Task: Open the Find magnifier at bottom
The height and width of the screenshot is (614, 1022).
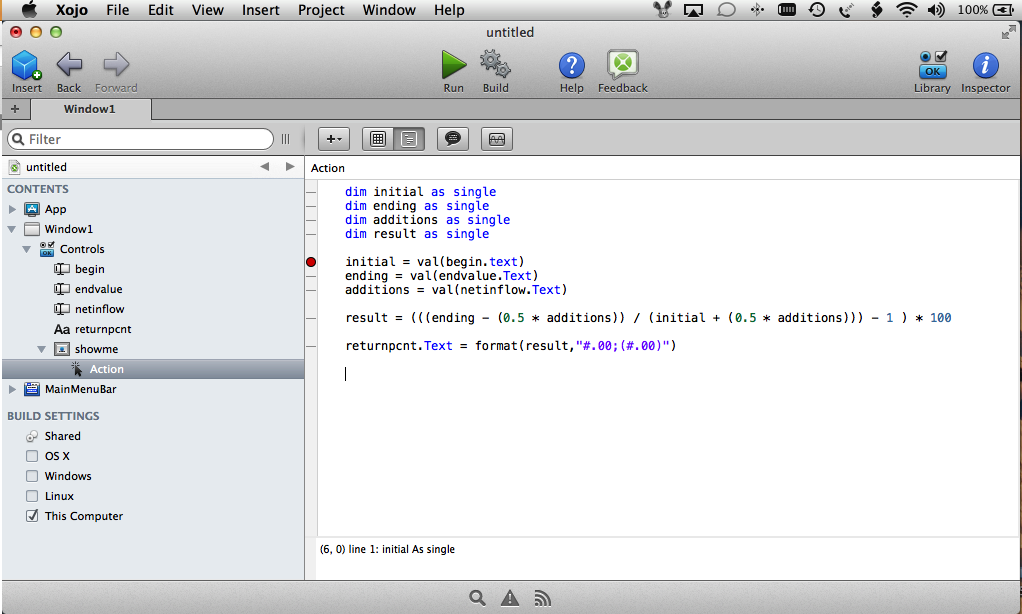Action: 477,598
